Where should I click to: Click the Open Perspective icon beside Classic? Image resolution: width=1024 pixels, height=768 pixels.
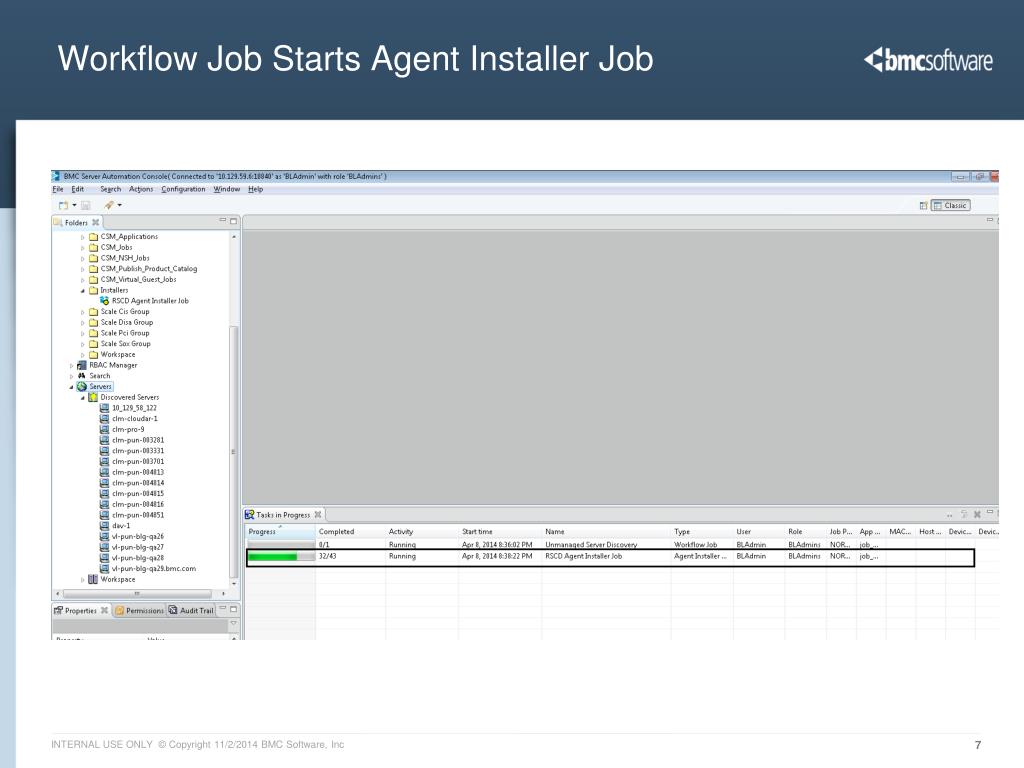coord(923,206)
